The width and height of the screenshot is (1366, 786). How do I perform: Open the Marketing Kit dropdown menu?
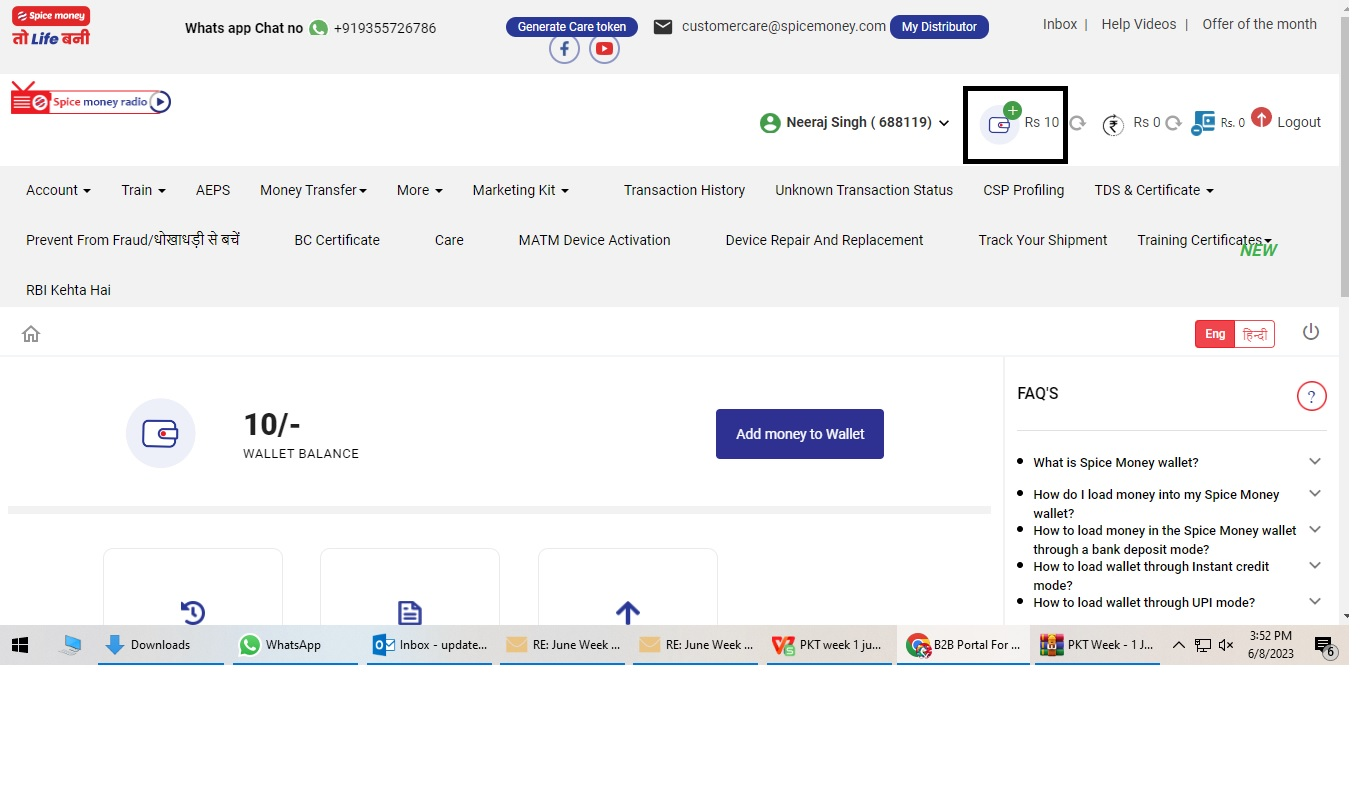click(520, 190)
